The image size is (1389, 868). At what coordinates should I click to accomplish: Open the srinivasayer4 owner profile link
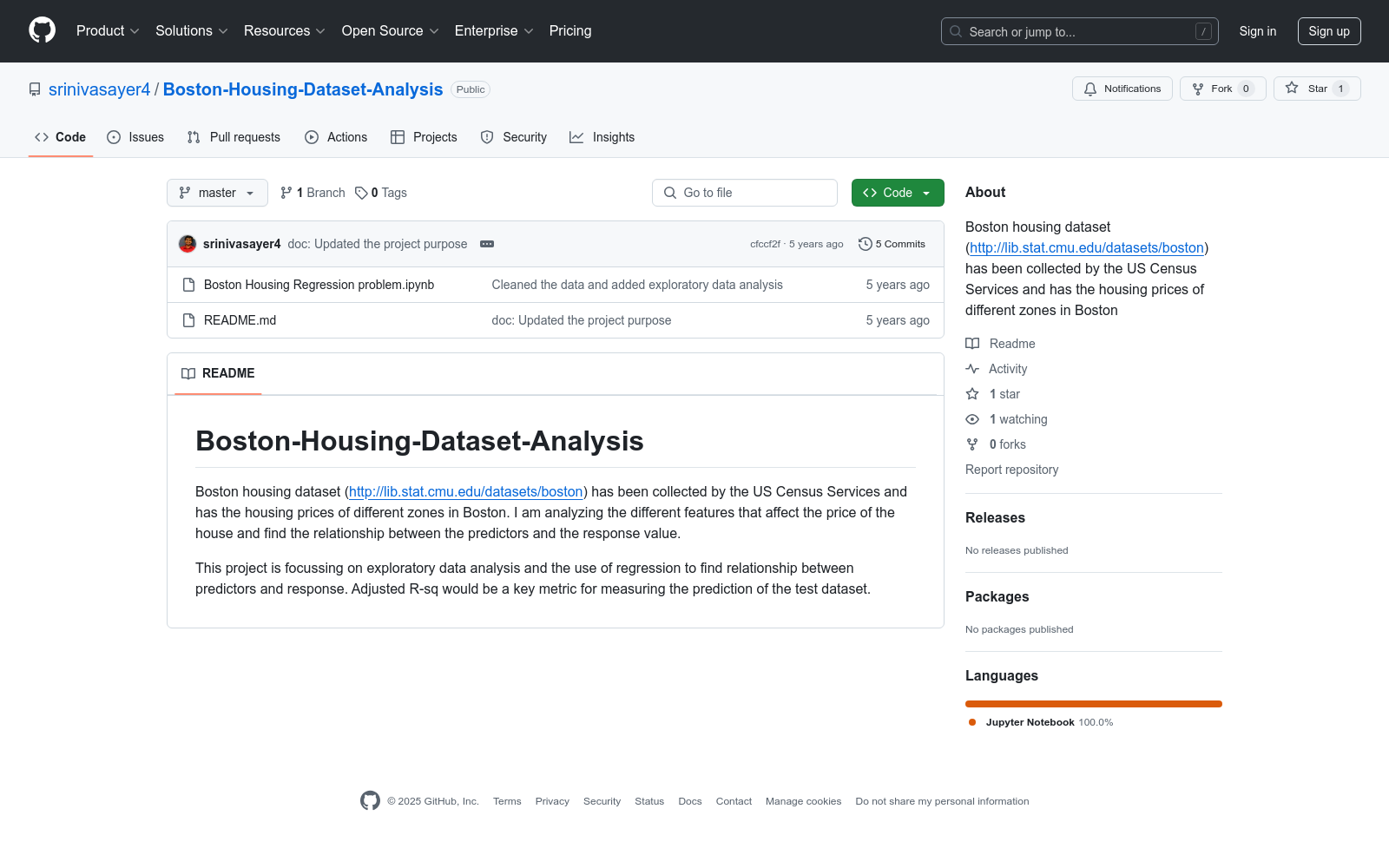click(100, 89)
